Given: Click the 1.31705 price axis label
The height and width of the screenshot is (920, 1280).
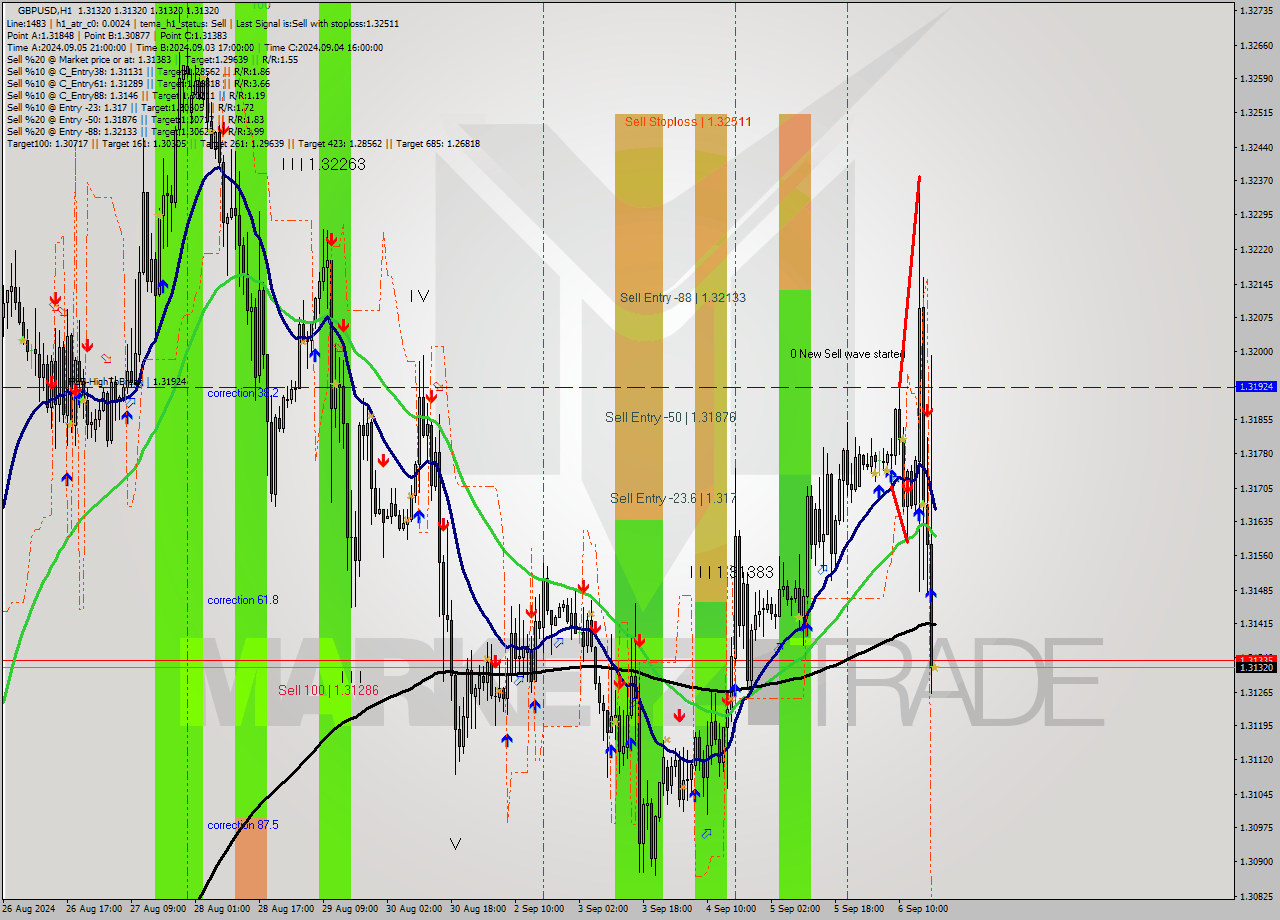Looking at the screenshot, I should pyautogui.click(x=1255, y=488).
